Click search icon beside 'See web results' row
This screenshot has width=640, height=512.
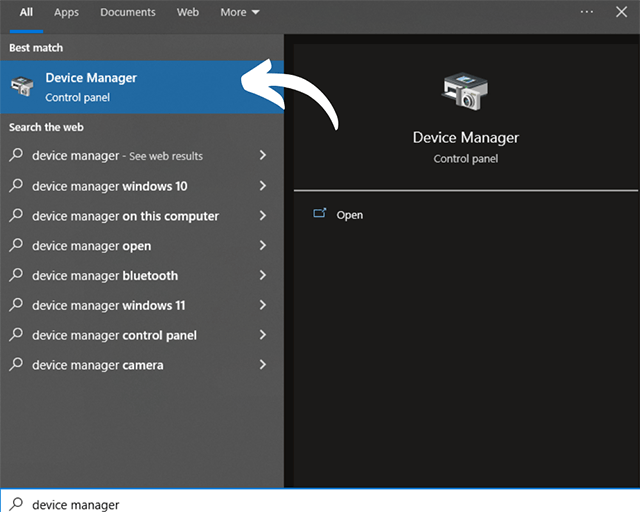(x=16, y=155)
